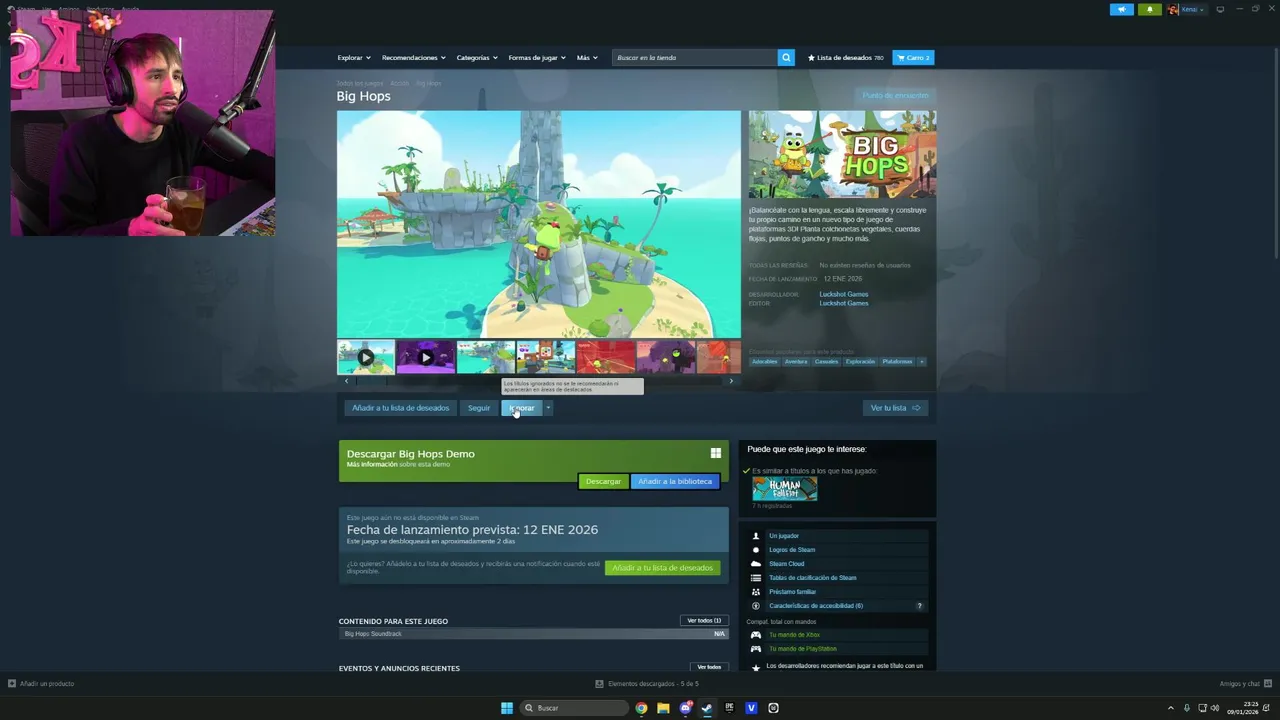Click the accessibility question mark help icon

coord(920,606)
